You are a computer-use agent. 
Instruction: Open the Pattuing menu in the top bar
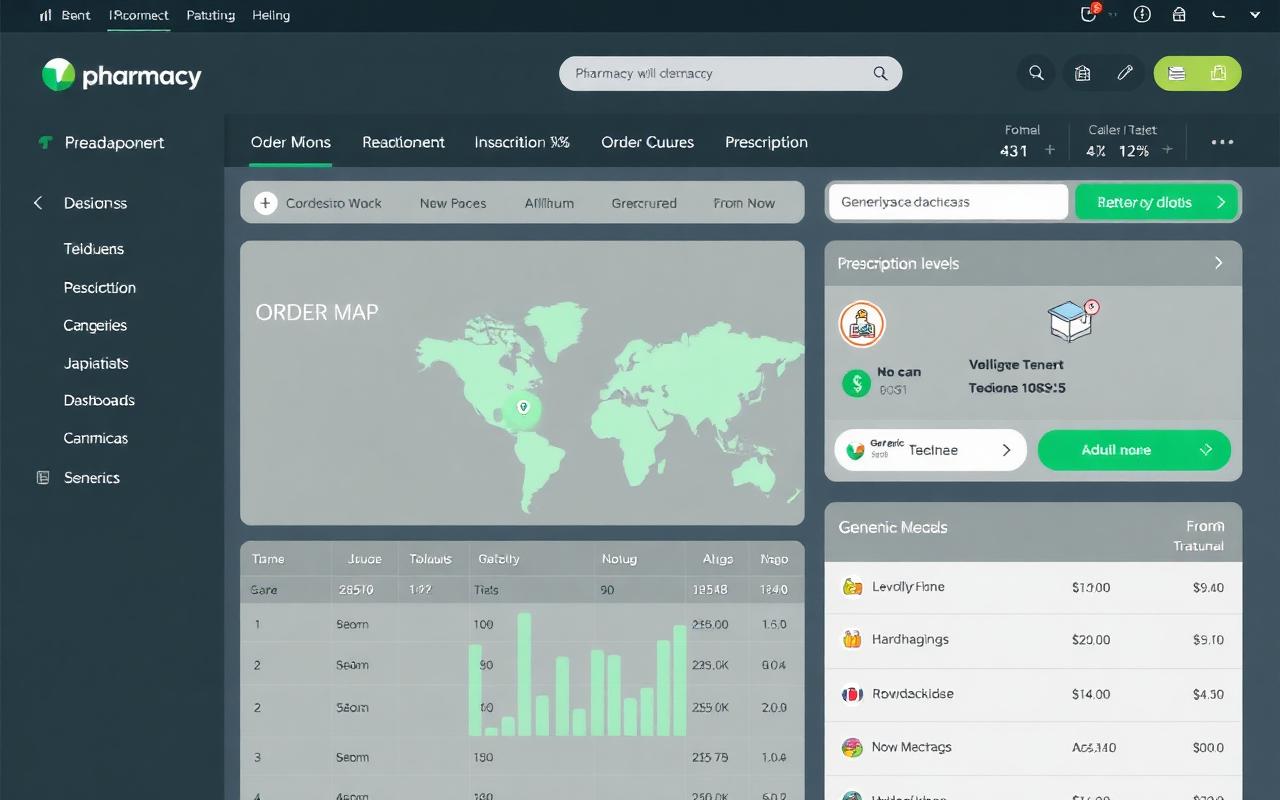point(210,15)
